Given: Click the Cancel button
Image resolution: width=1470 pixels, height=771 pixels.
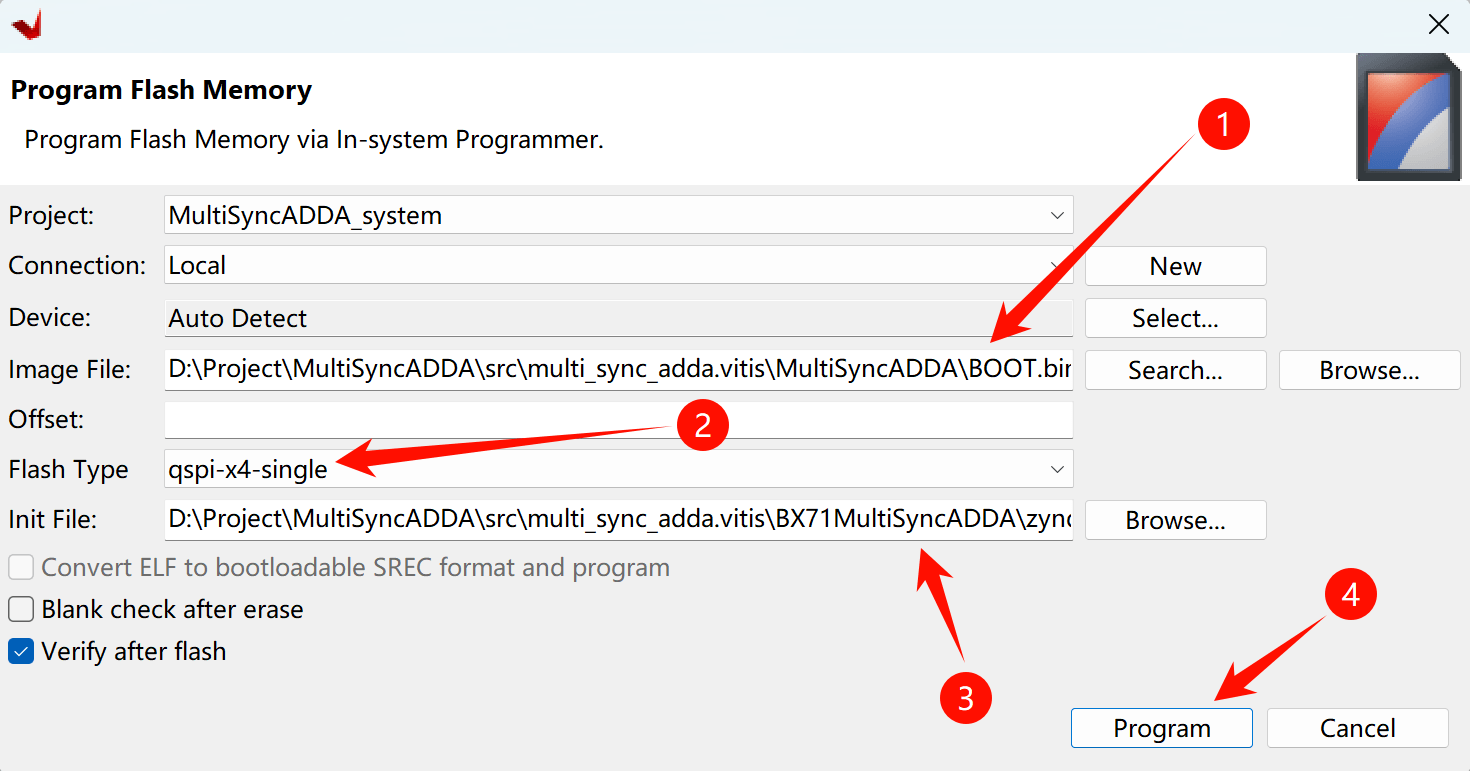Looking at the screenshot, I should (1357, 728).
